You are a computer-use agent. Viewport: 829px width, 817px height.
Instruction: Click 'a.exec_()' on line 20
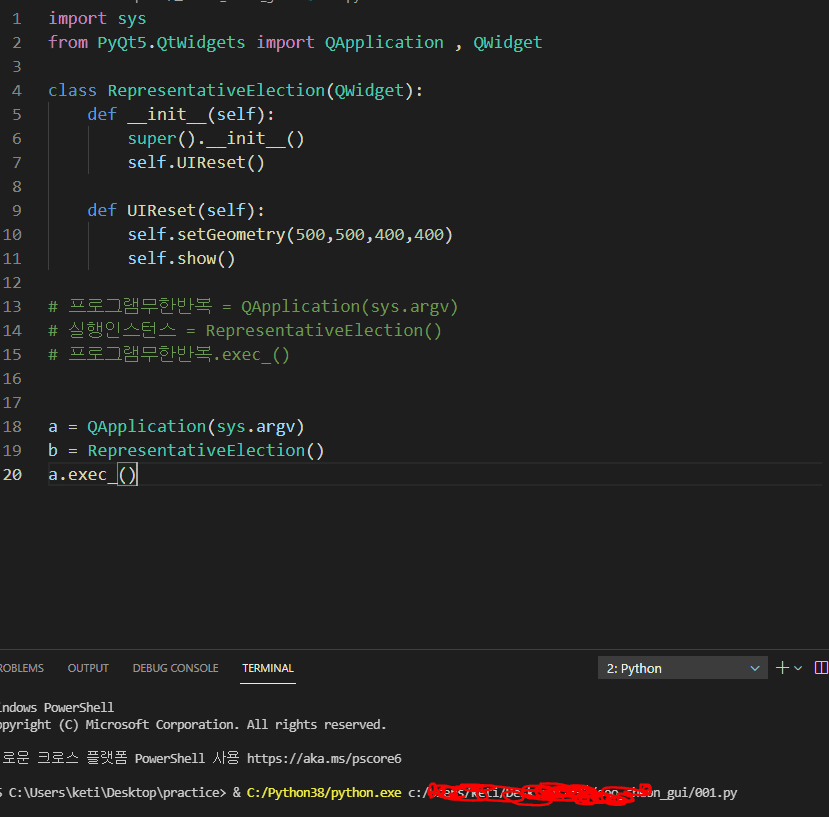click(x=93, y=474)
